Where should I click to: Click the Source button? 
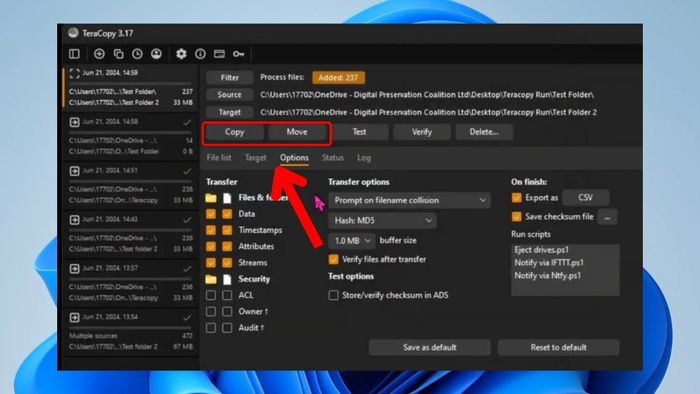(x=229, y=95)
